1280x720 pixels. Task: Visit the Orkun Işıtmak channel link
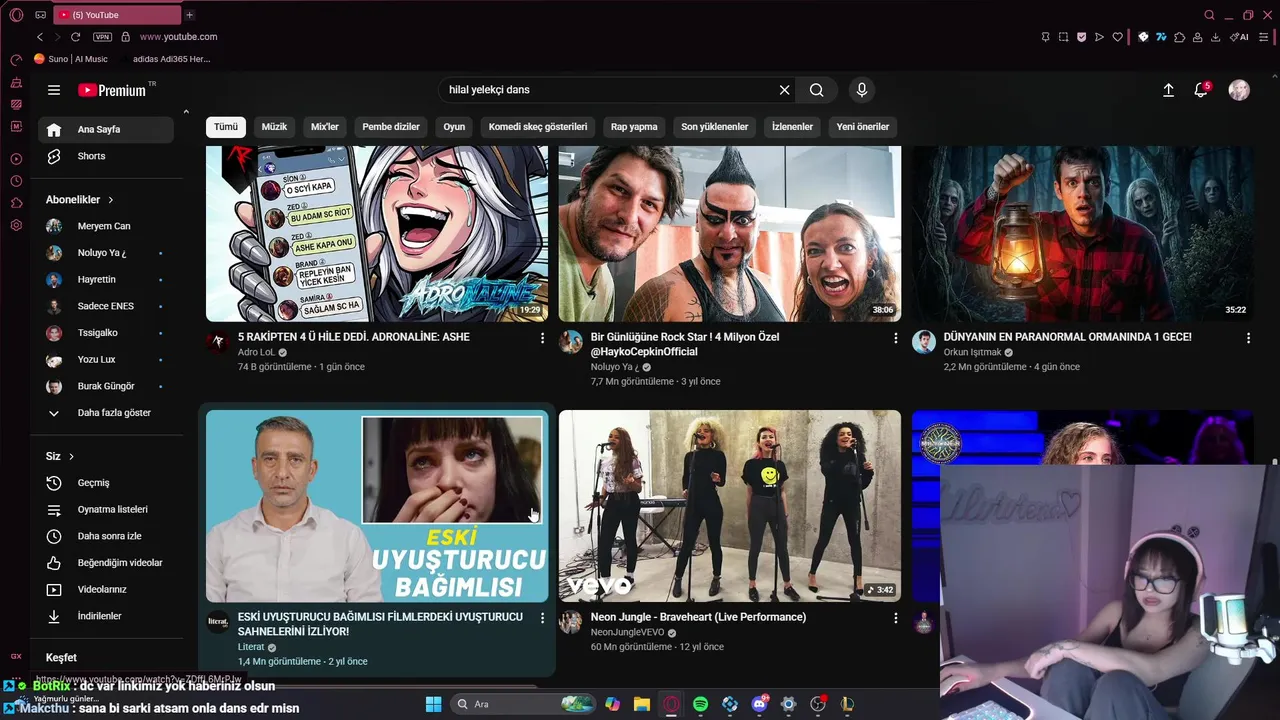972,353
